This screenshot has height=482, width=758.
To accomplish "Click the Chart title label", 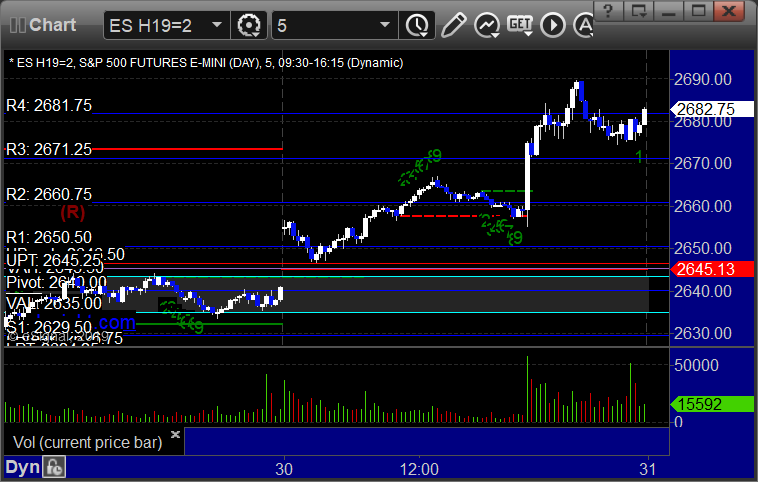I will click(x=52, y=25).
